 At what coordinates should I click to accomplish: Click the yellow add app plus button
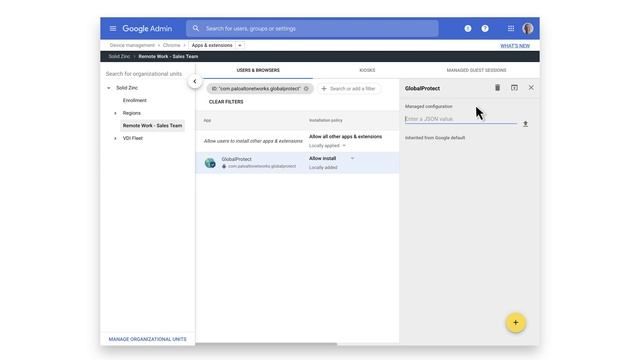(516, 323)
